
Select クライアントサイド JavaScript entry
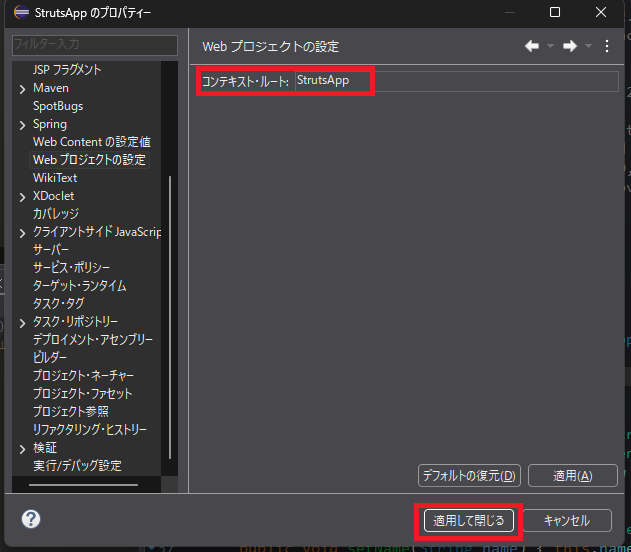point(97,232)
